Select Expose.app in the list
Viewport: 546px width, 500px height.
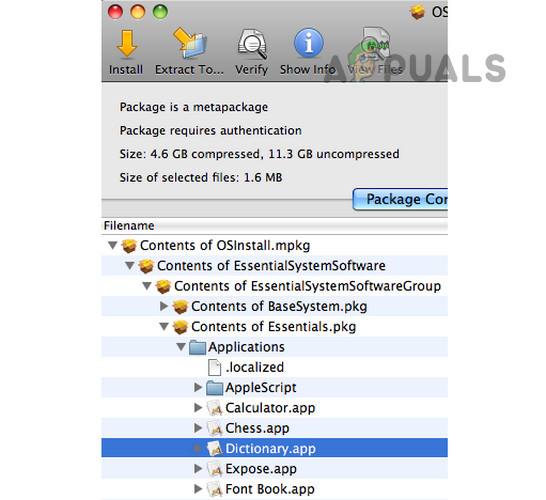[274, 469]
